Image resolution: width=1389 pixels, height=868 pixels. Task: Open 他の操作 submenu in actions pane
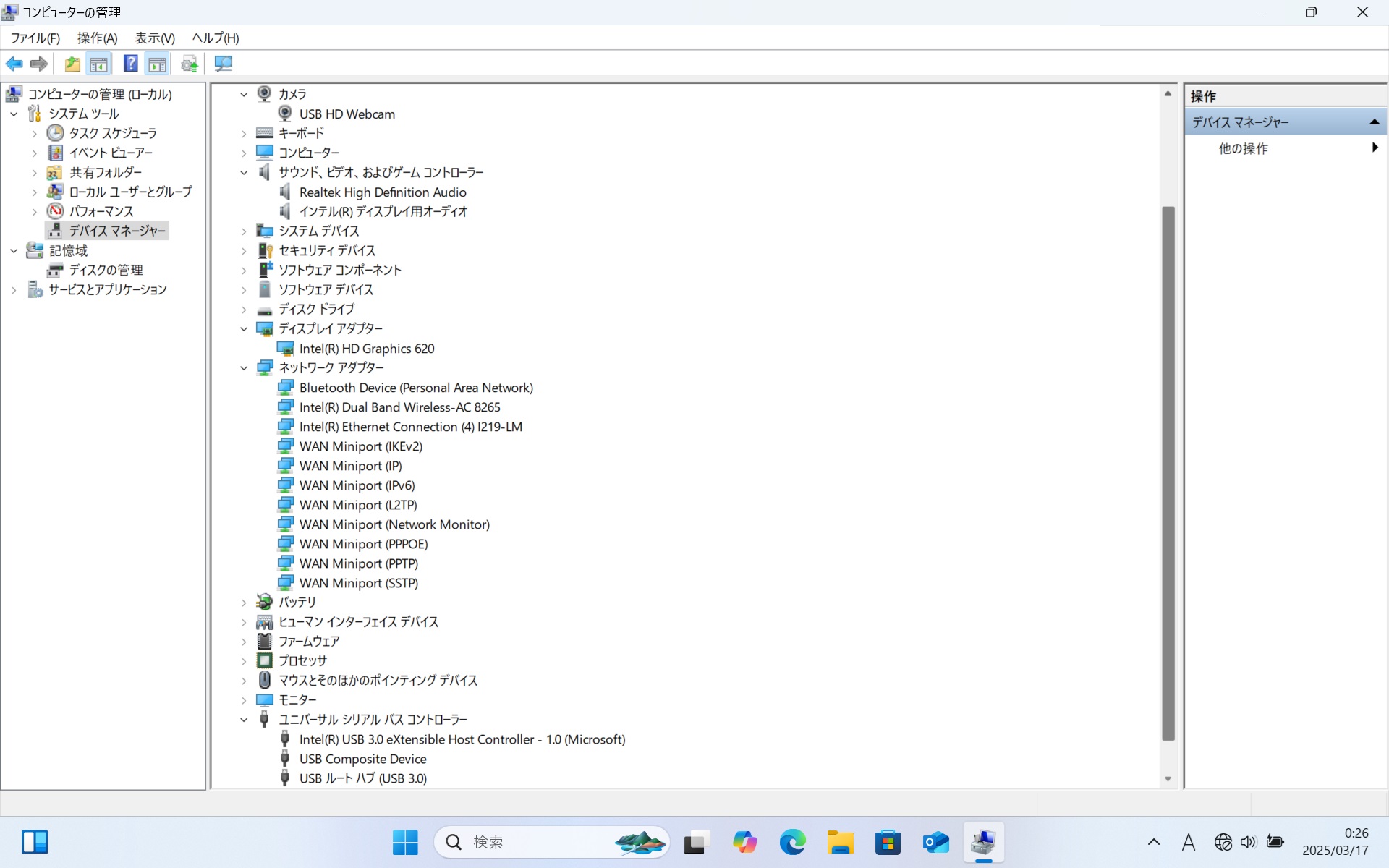pos(1286,148)
